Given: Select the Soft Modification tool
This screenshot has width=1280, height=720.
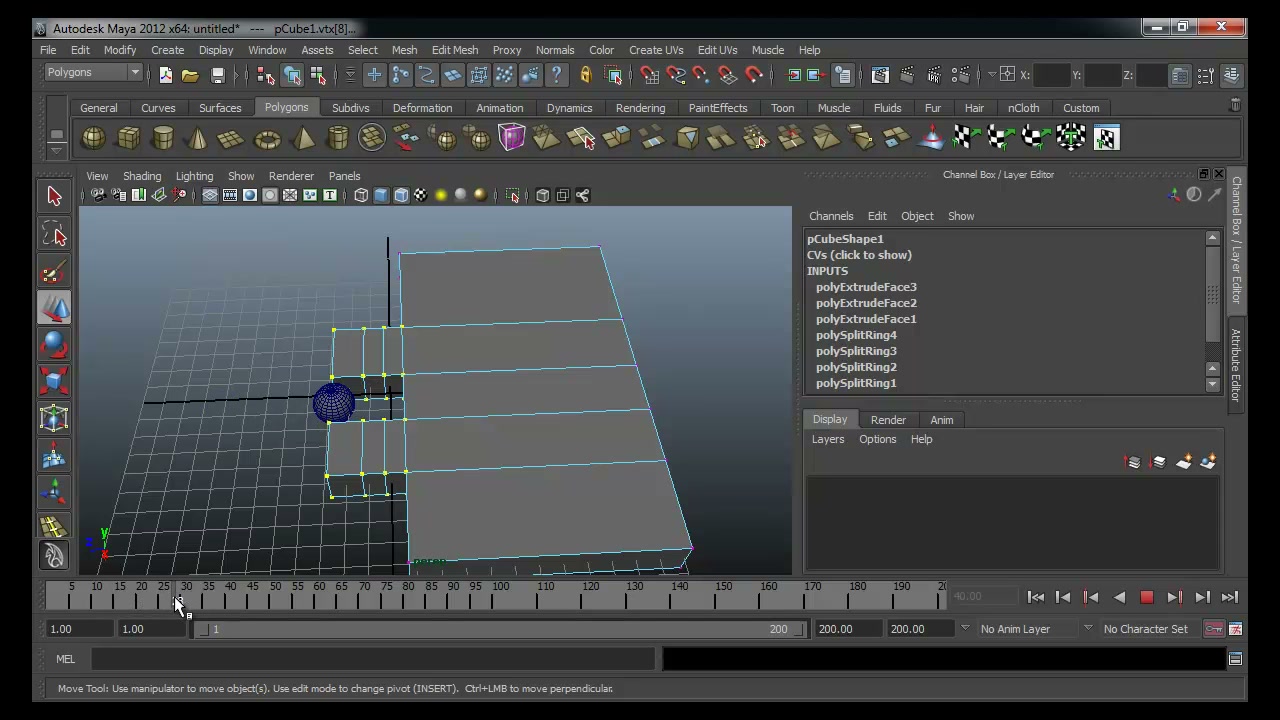Looking at the screenshot, I should [54, 456].
